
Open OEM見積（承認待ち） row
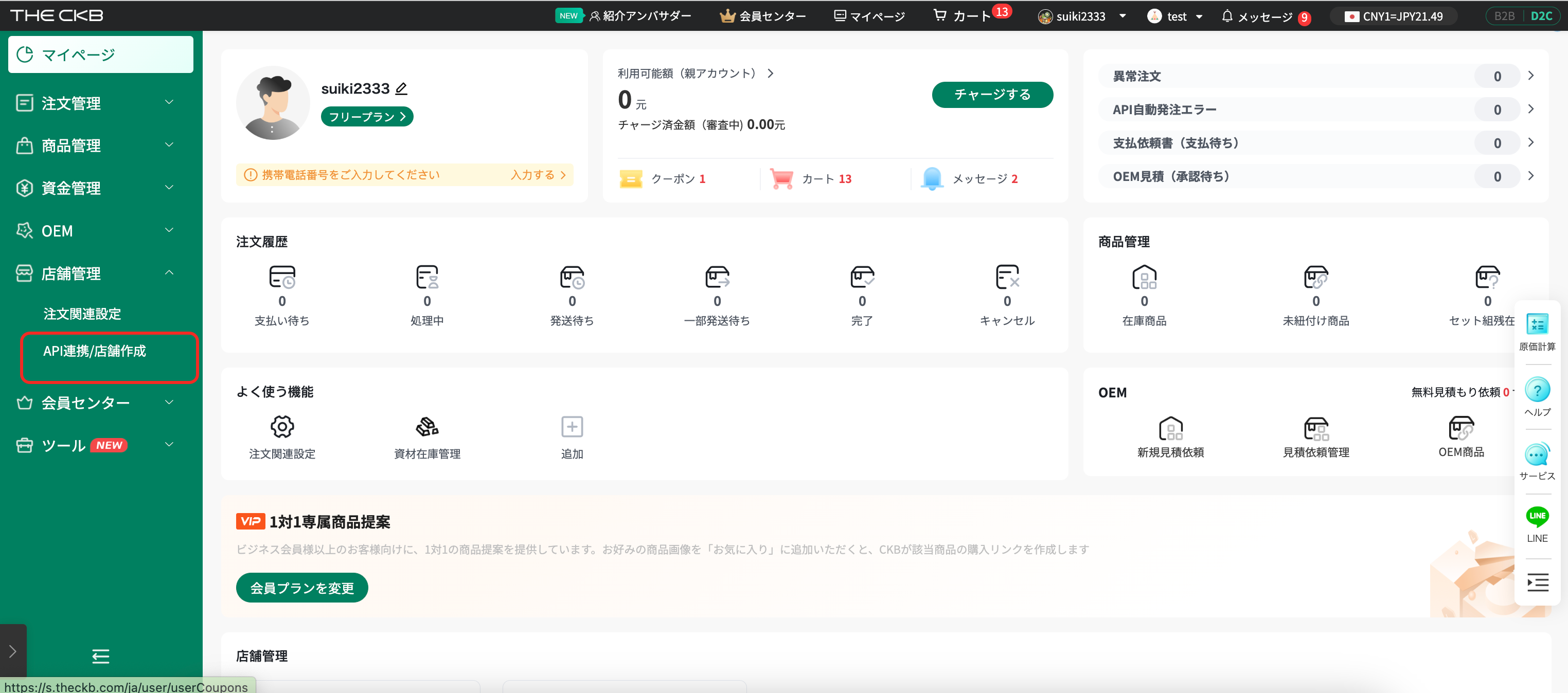click(1315, 176)
